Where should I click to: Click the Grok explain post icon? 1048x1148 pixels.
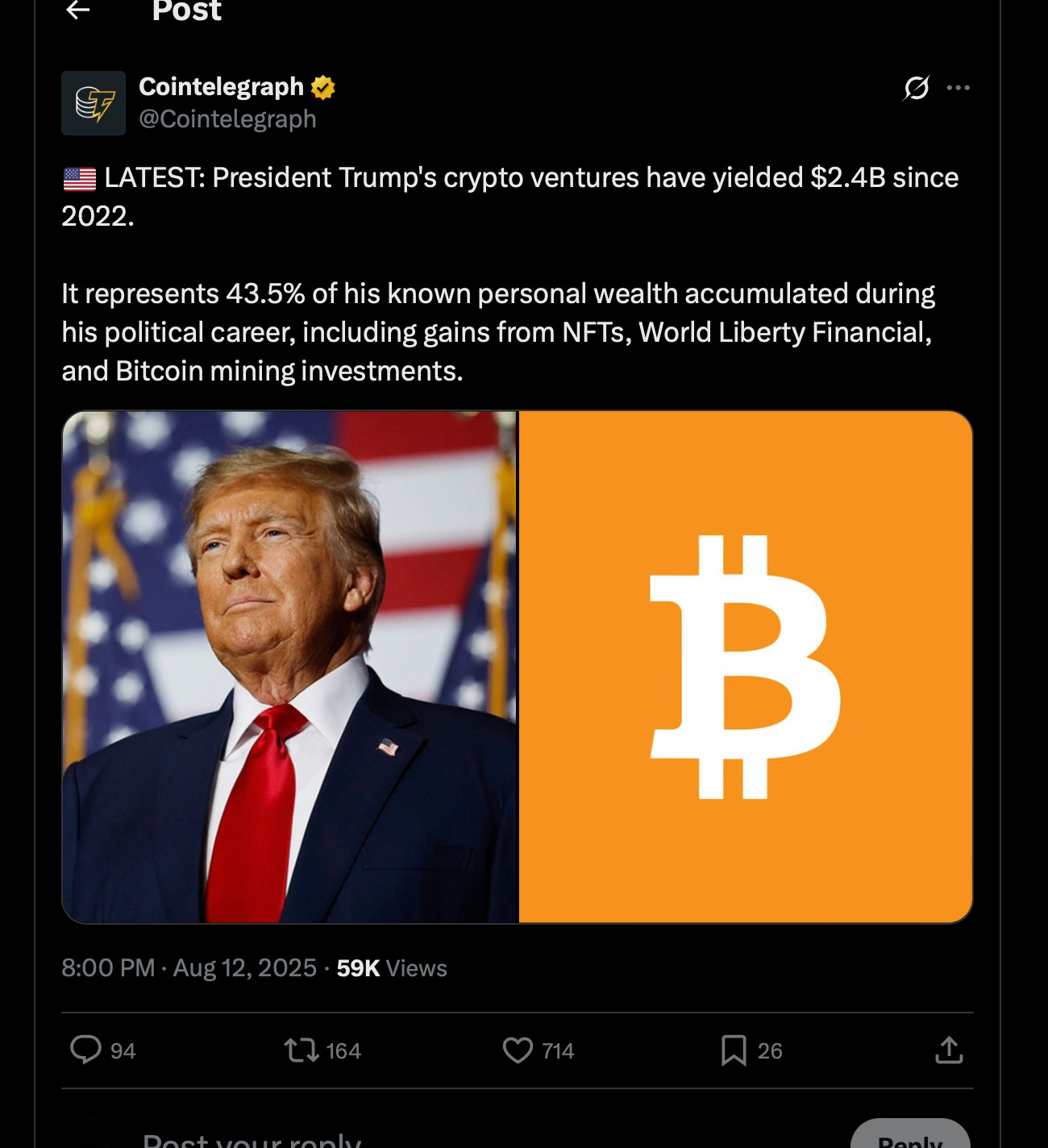click(917, 87)
